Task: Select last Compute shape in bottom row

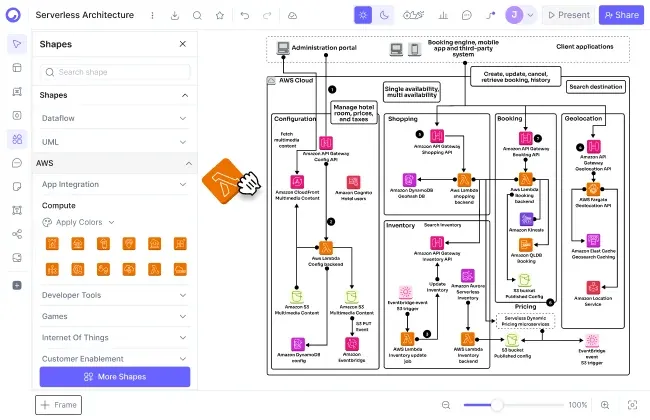Action: pyautogui.click(x=180, y=269)
